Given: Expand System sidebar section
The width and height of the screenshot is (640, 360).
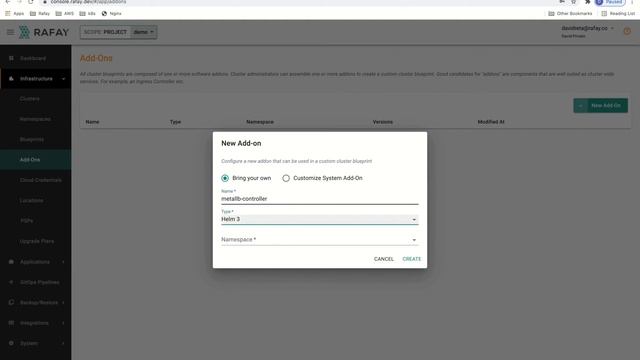Looking at the screenshot, I should [x=36, y=343].
